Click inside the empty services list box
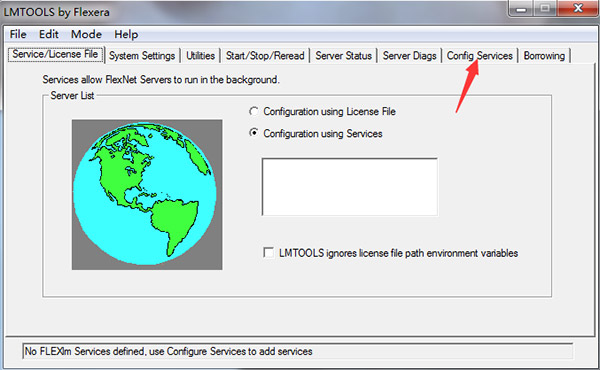Image resolution: width=600 pixels, height=370 pixels. click(350, 187)
